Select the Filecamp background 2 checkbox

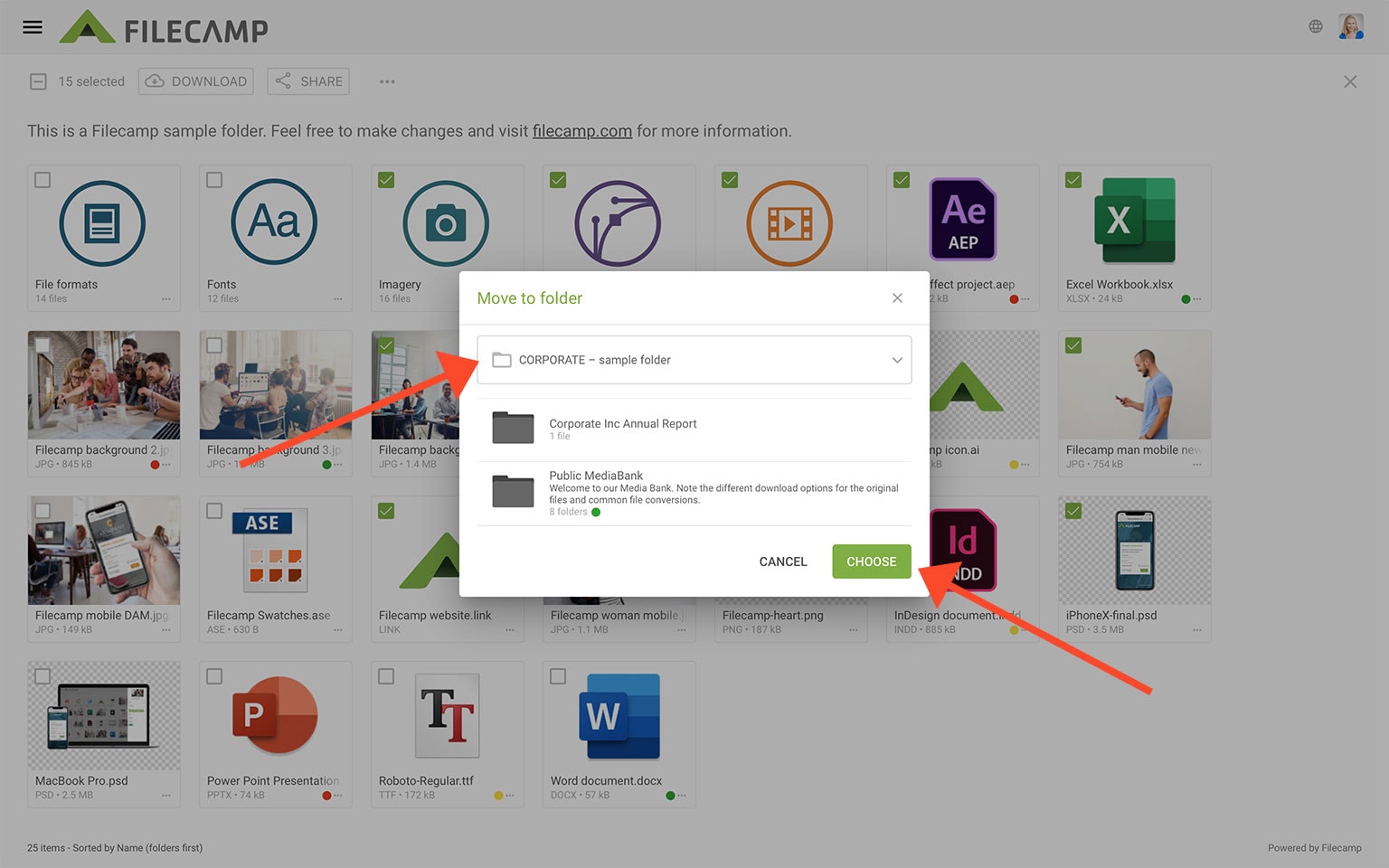43,345
